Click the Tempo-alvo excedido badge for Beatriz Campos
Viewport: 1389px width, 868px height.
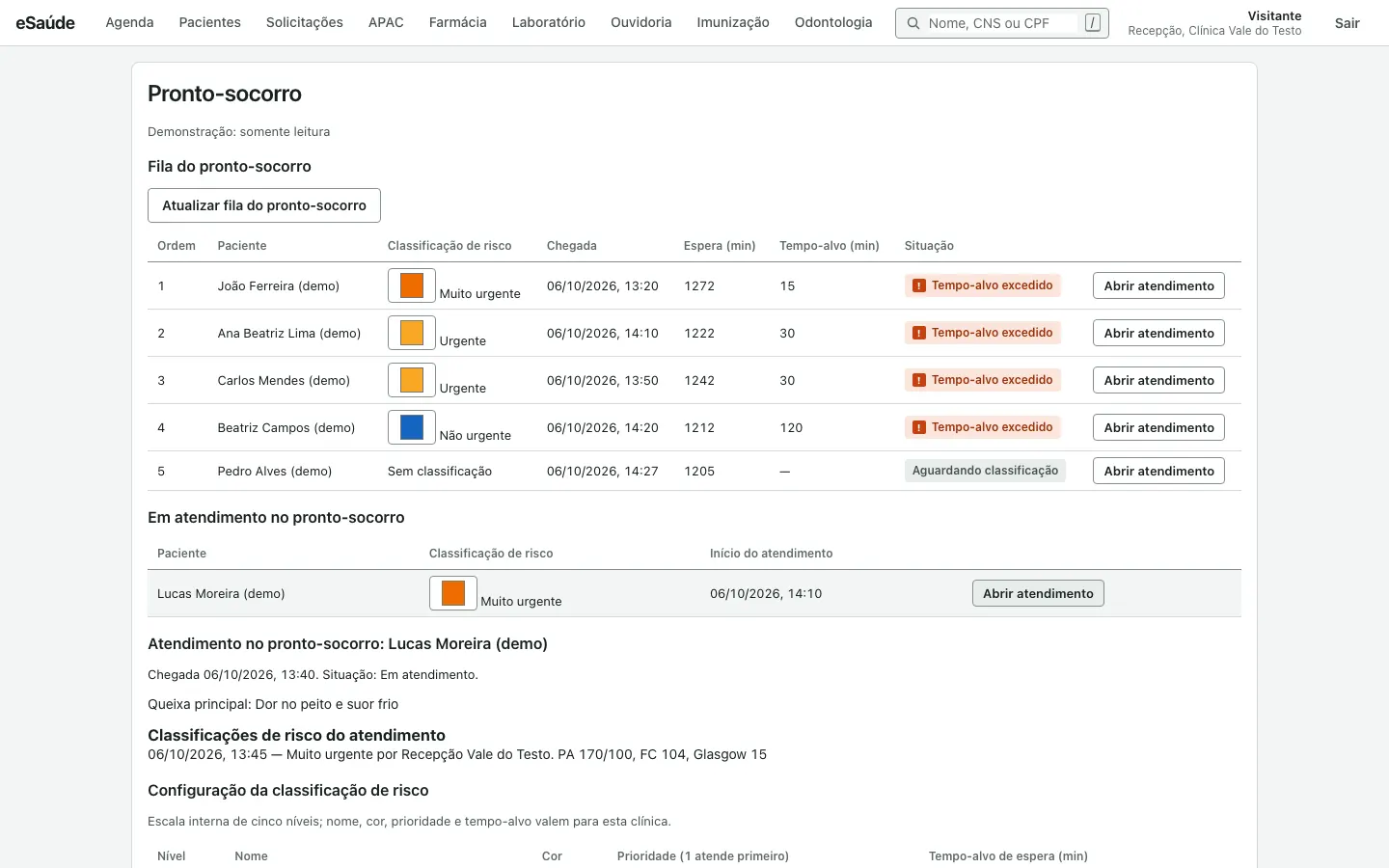click(x=983, y=427)
